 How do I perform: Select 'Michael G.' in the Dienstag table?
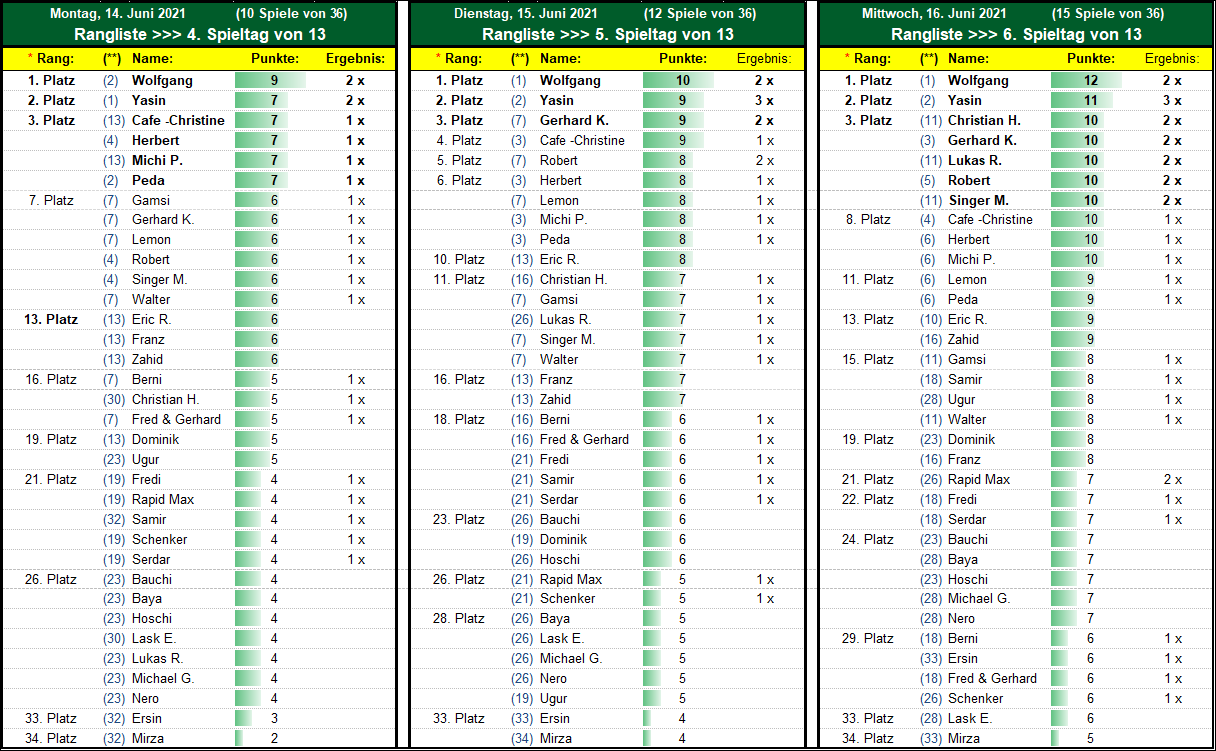click(571, 658)
